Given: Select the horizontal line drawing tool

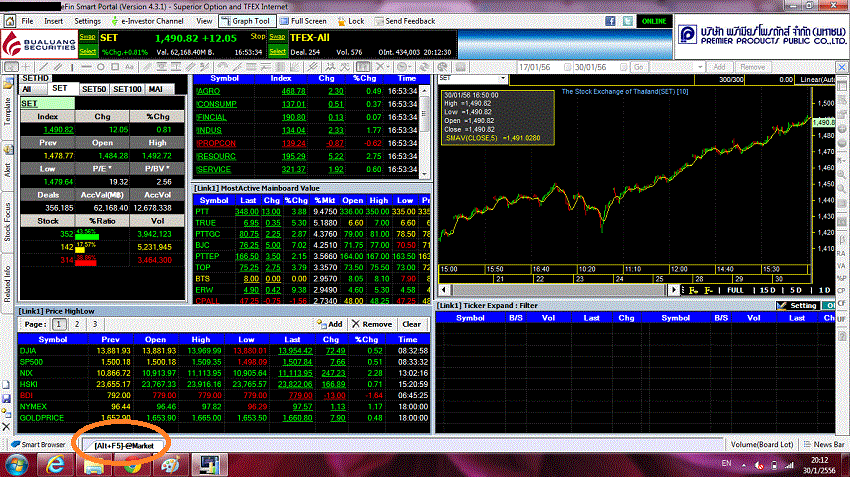Looking at the screenshot, I should coord(86,67).
